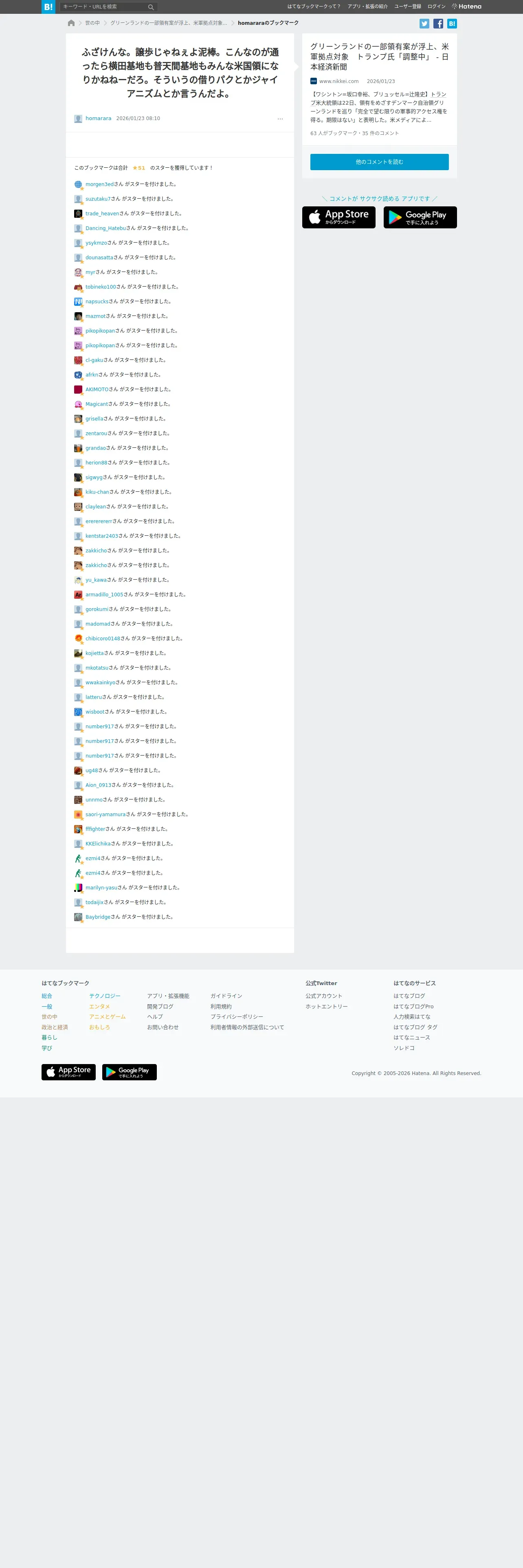Click Baybridge's avatar icon
The height and width of the screenshot is (1568, 523).
click(78, 917)
